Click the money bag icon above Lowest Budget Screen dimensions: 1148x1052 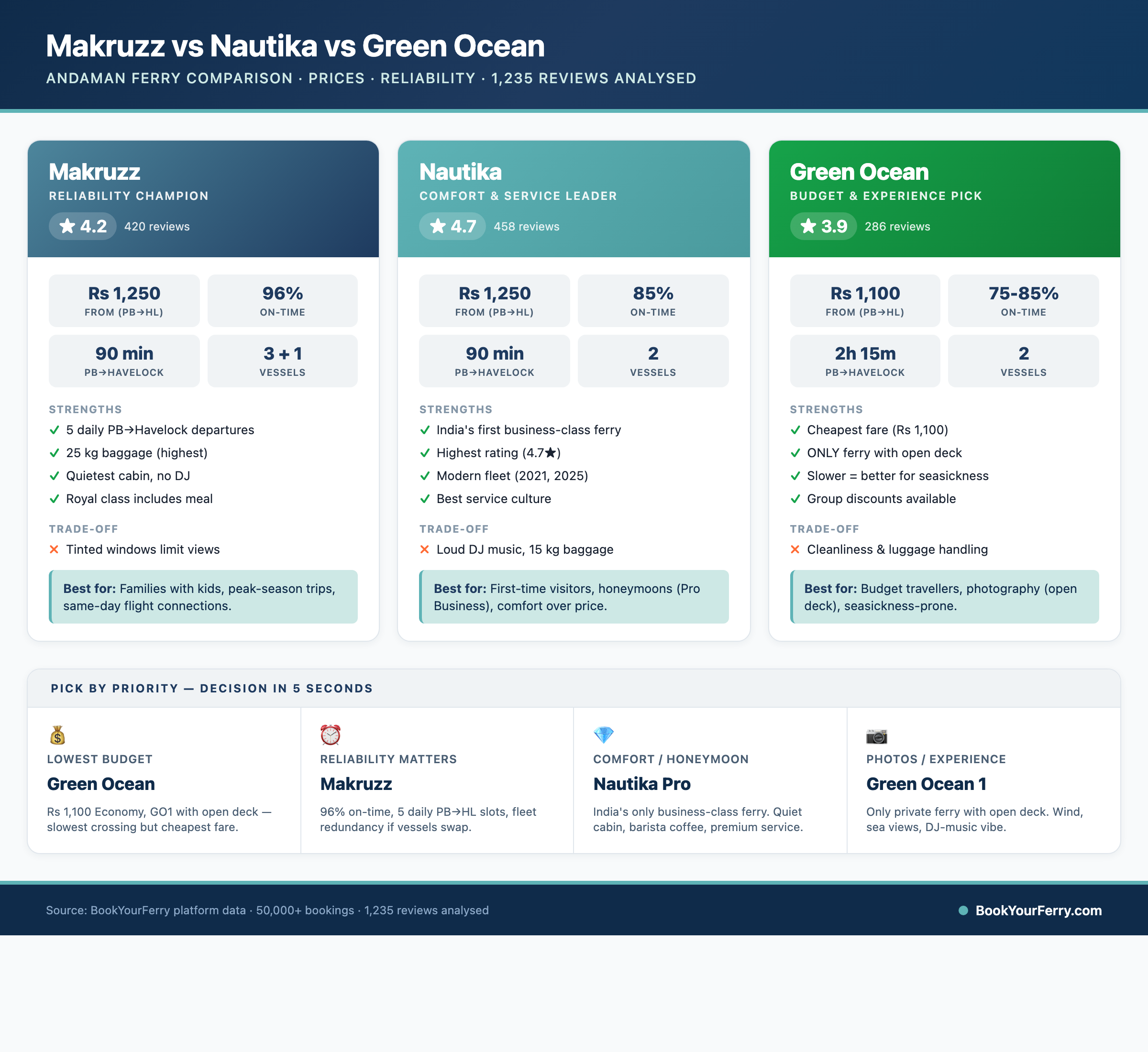57,735
